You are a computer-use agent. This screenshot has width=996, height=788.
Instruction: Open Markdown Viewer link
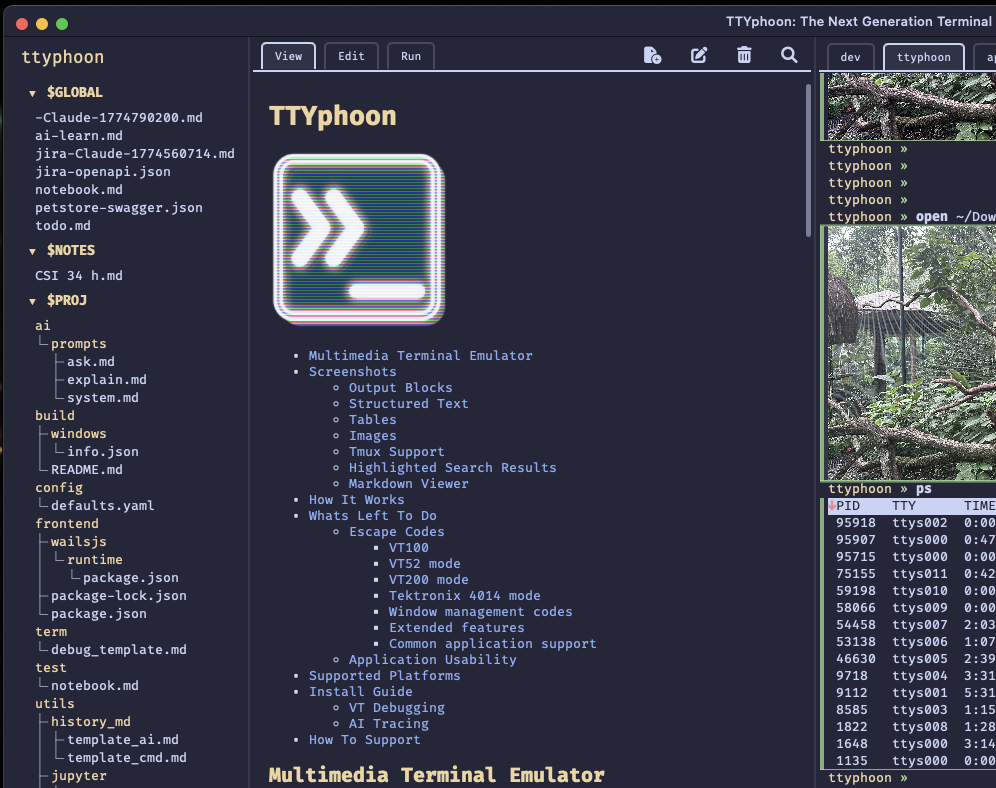408,483
